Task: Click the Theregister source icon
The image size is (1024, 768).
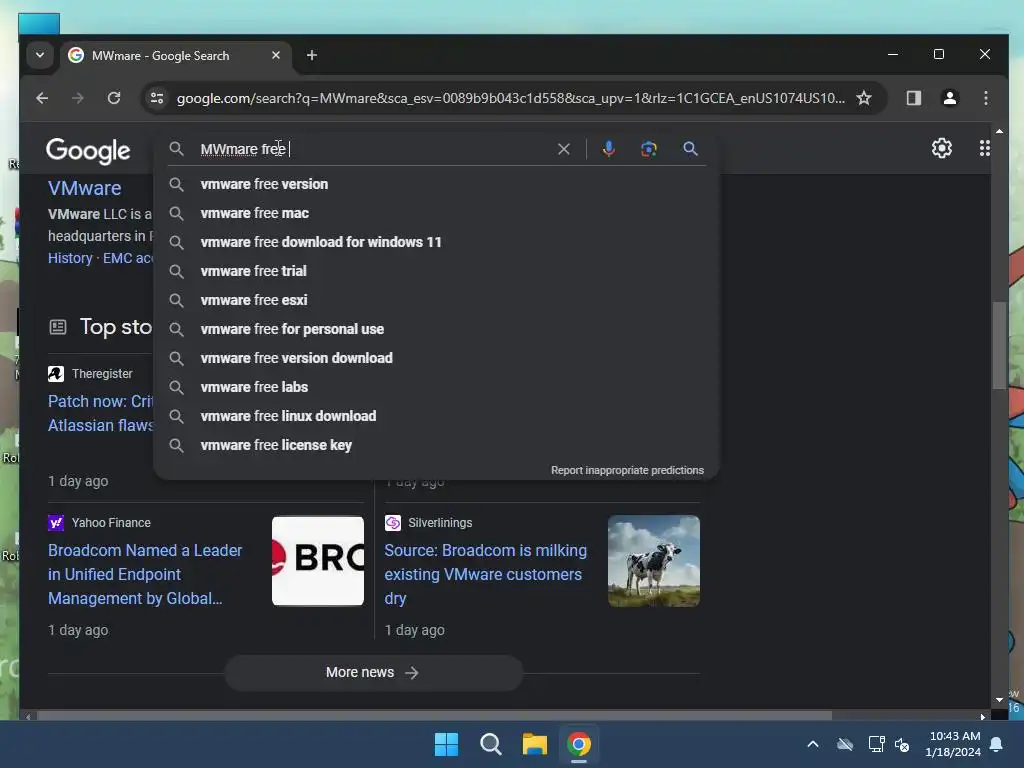Action: (x=56, y=374)
